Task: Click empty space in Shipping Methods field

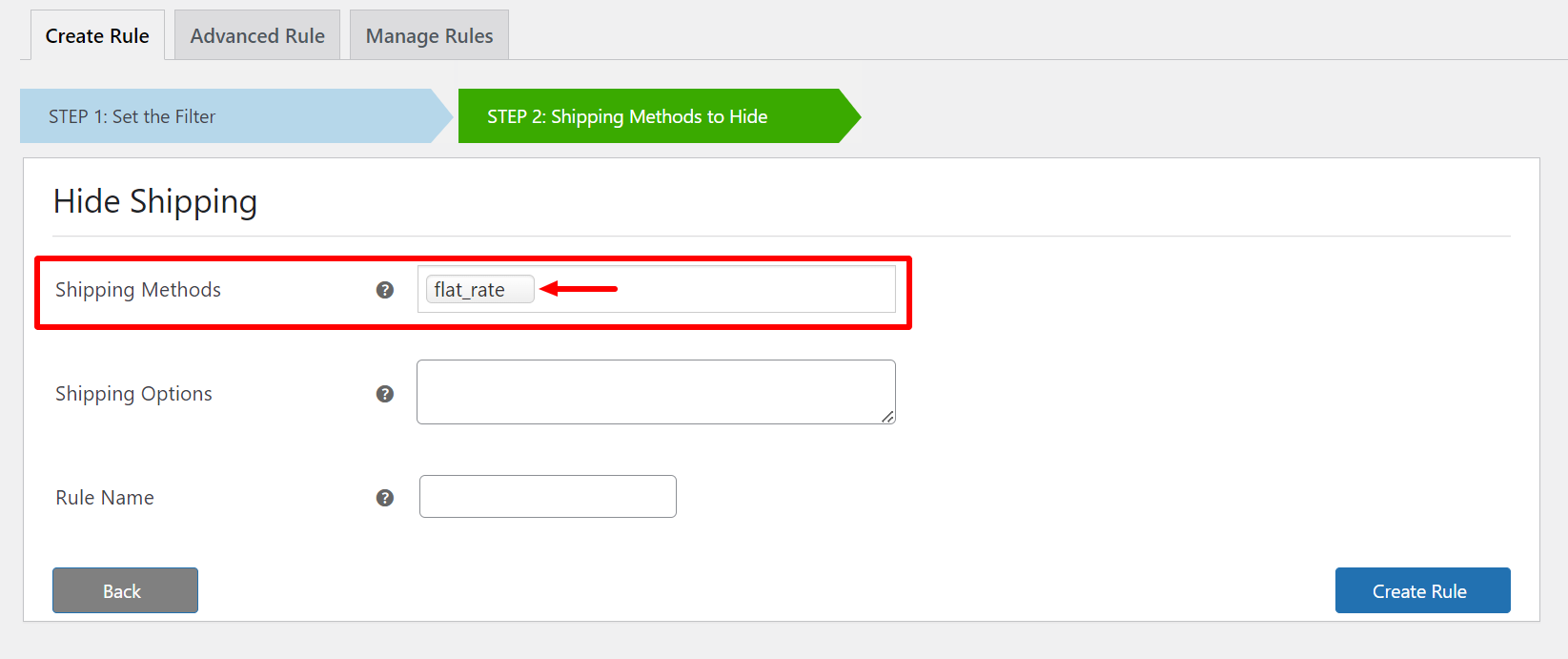Action: coord(753,290)
